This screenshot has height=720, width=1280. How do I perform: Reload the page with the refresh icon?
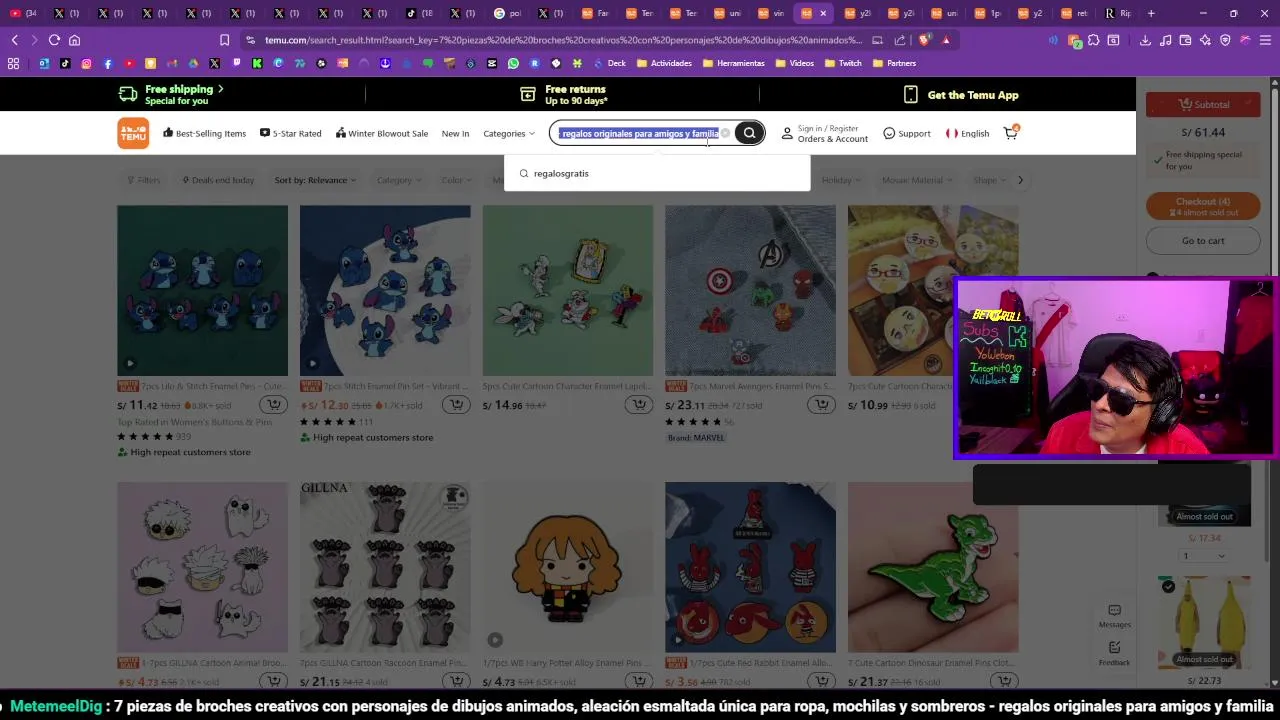click(x=54, y=40)
